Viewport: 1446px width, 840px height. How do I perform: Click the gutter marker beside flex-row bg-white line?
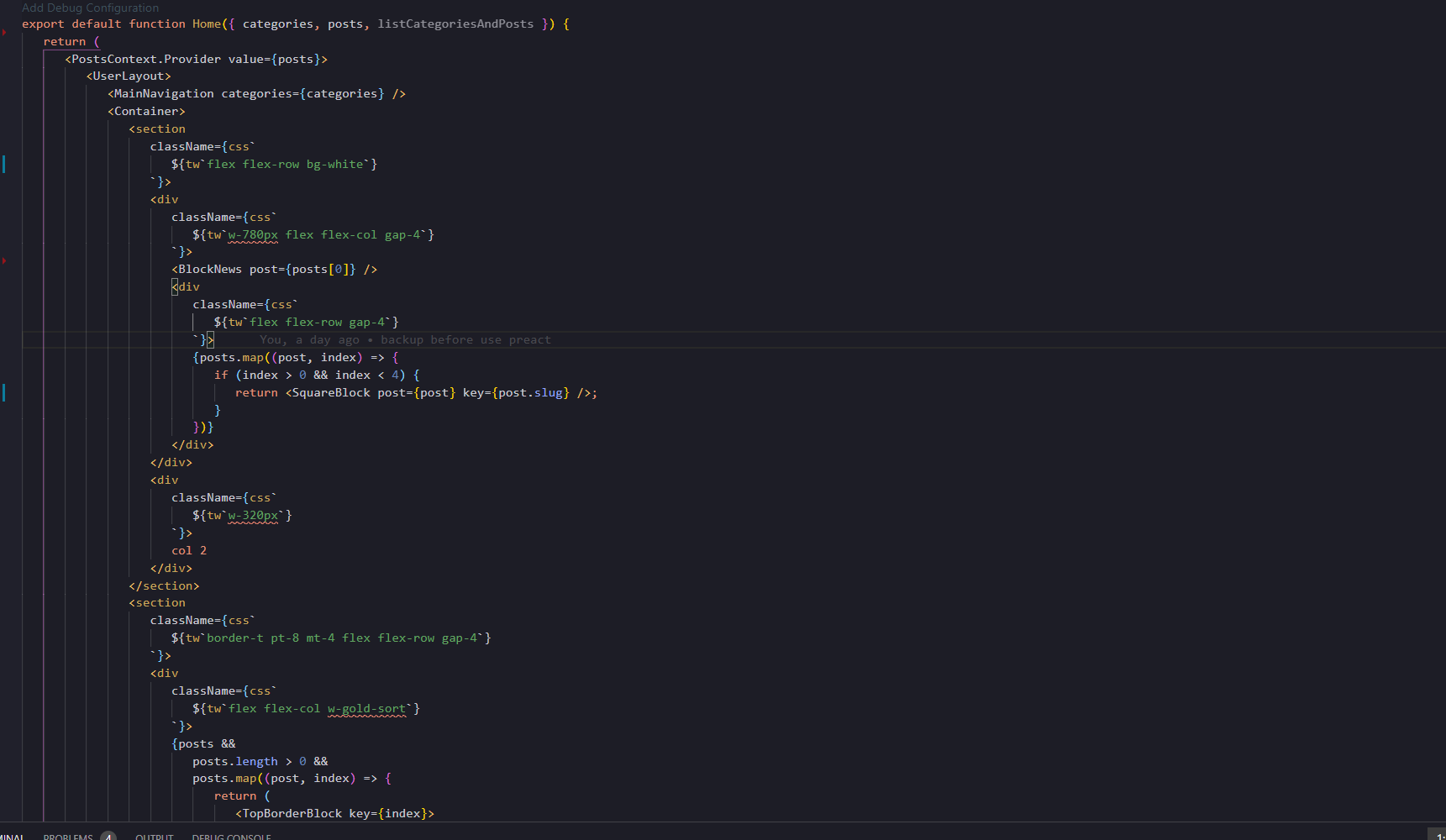pos(3,164)
